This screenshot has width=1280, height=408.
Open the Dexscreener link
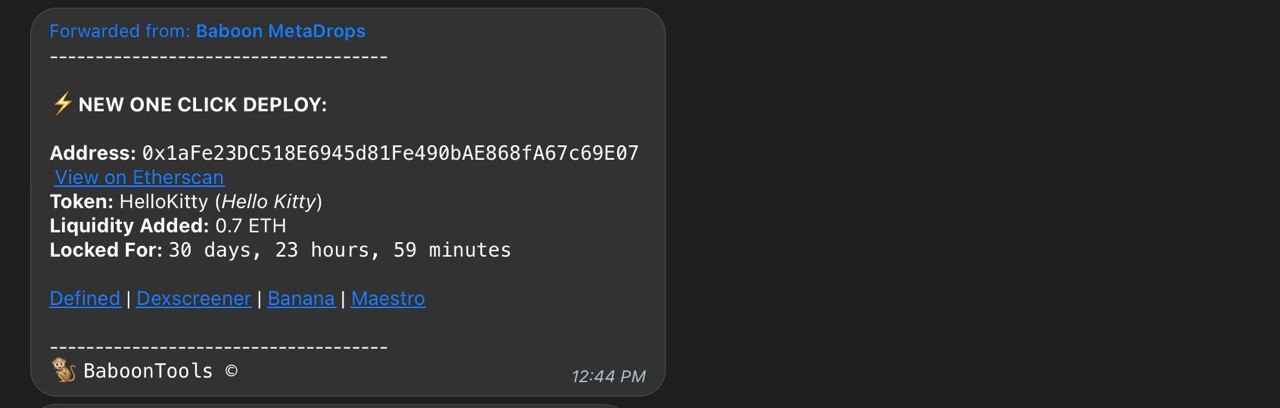coord(194,298)
